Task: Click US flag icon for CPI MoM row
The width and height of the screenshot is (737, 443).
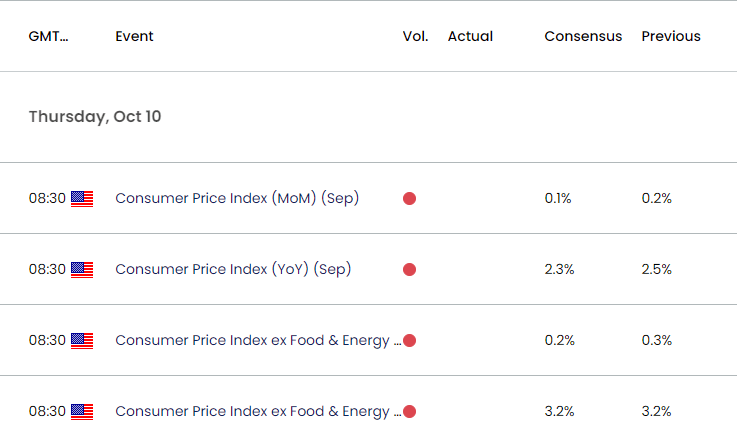Action: point(82,198)
